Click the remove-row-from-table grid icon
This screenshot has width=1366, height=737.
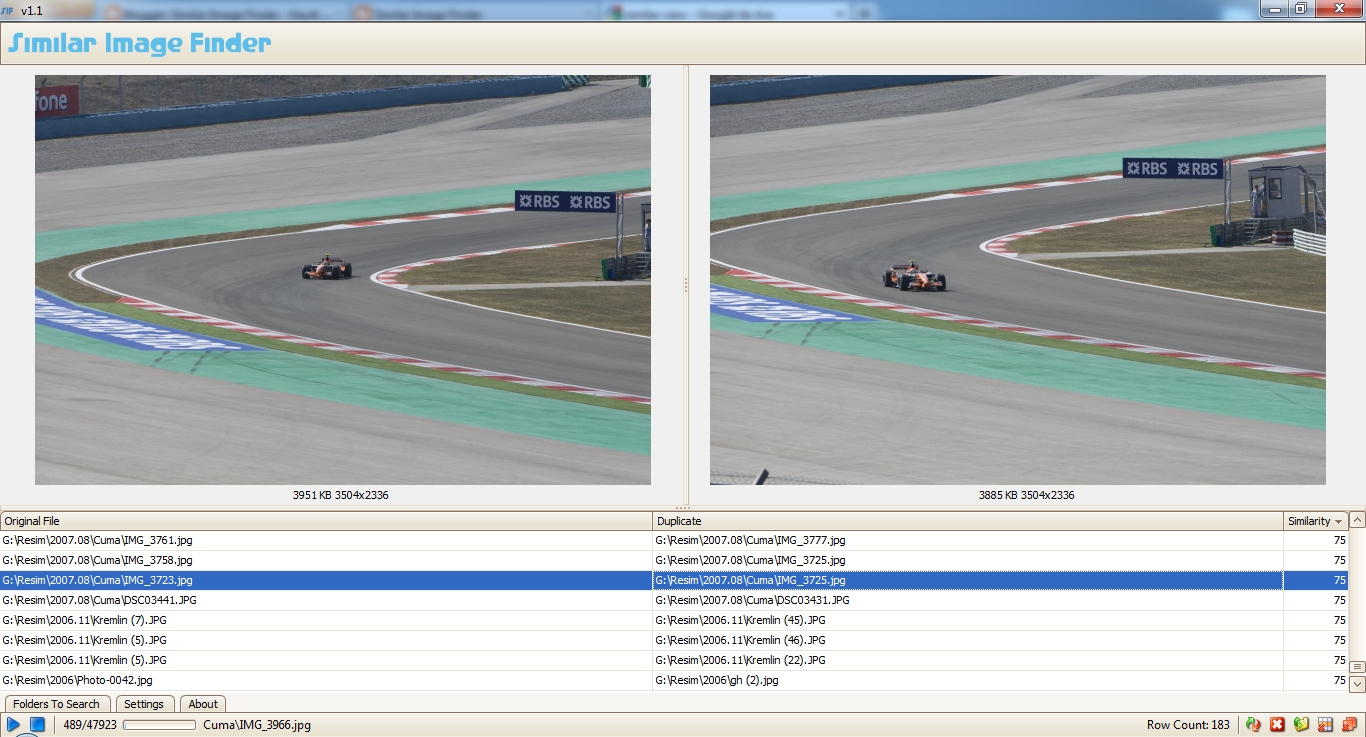1324,724
